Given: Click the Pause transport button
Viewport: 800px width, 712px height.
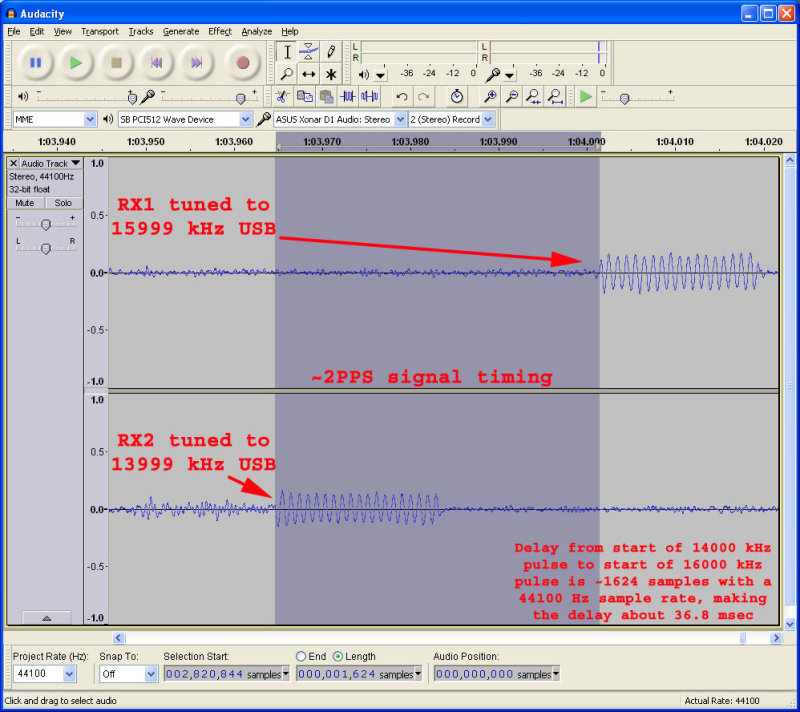Looking at the screenshot, I should (x=35, y=63).
